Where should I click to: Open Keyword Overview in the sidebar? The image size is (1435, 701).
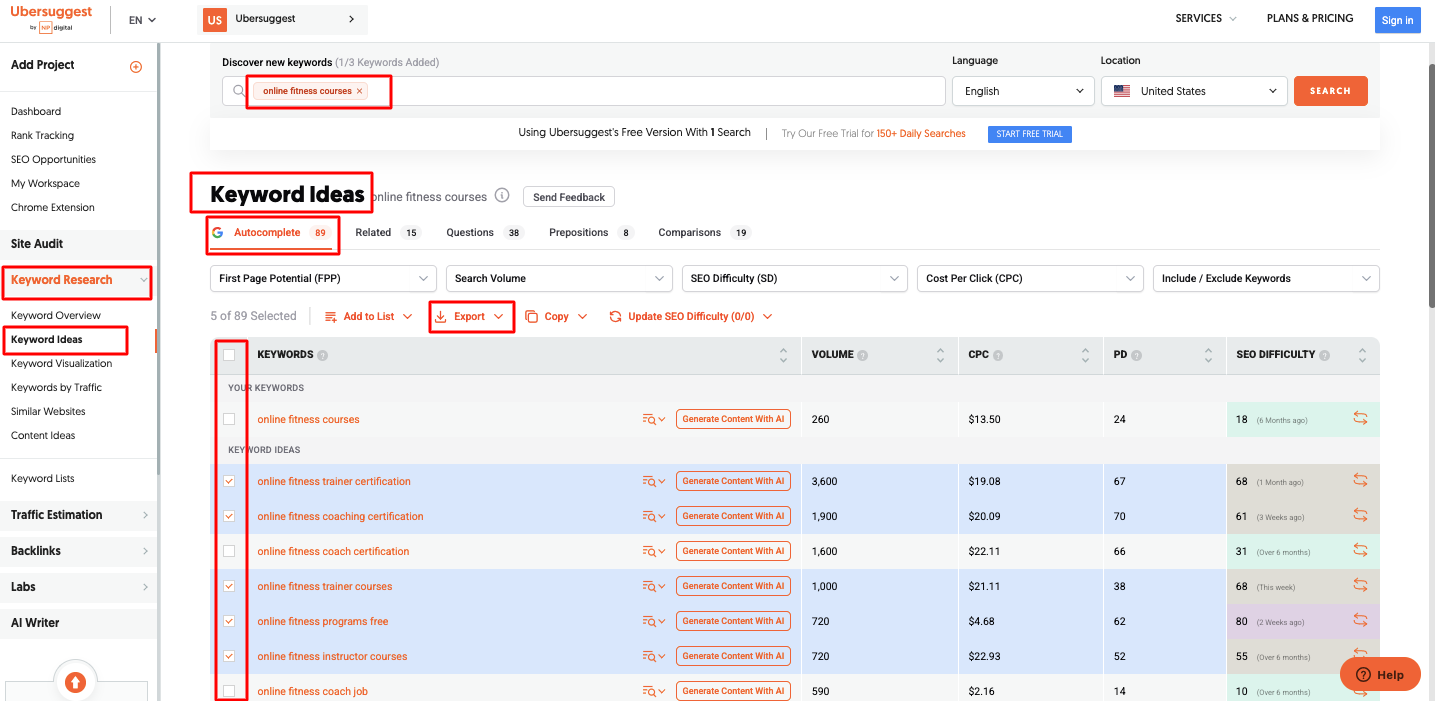[56, 316]
